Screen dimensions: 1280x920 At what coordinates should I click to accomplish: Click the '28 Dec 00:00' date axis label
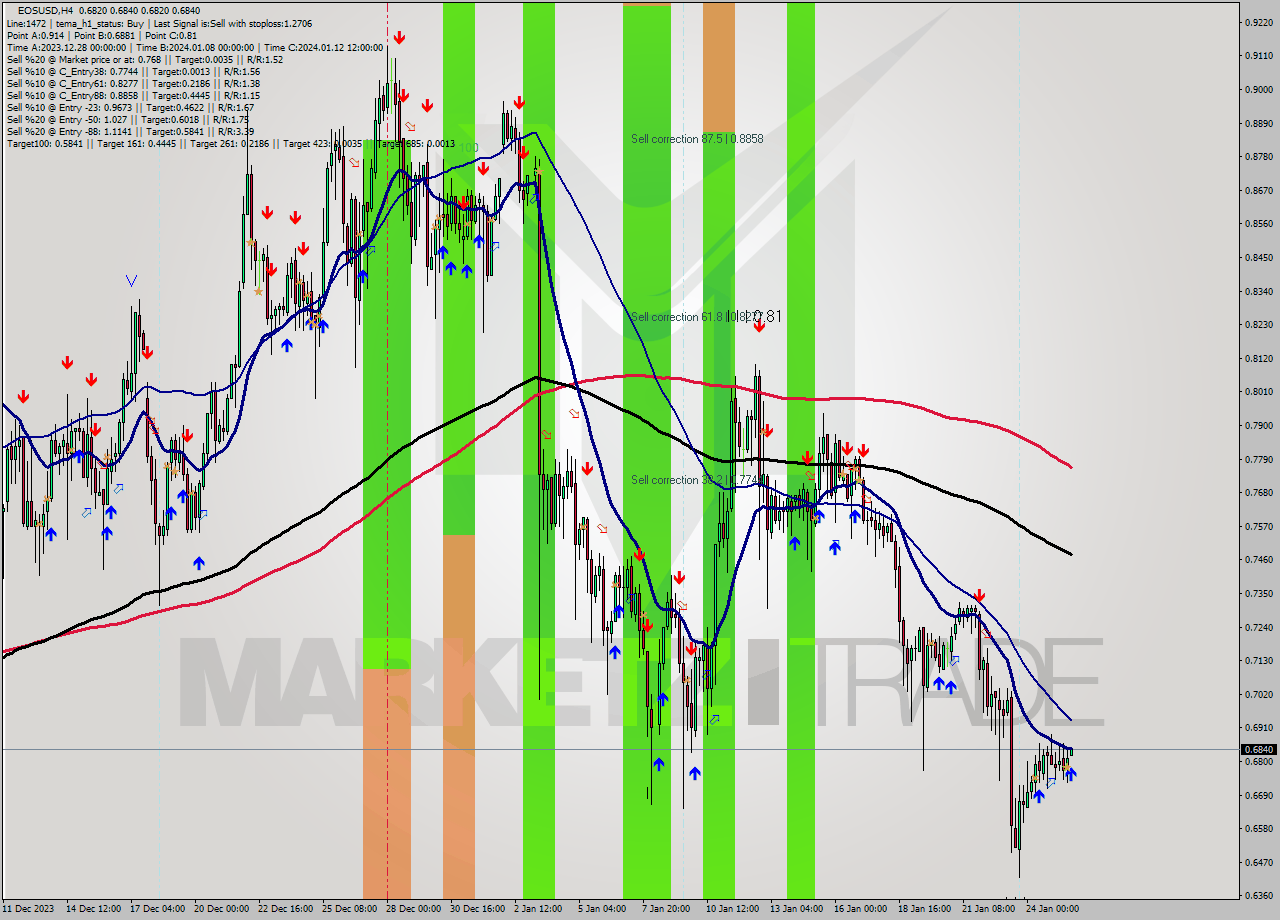[x=414, y=909]
